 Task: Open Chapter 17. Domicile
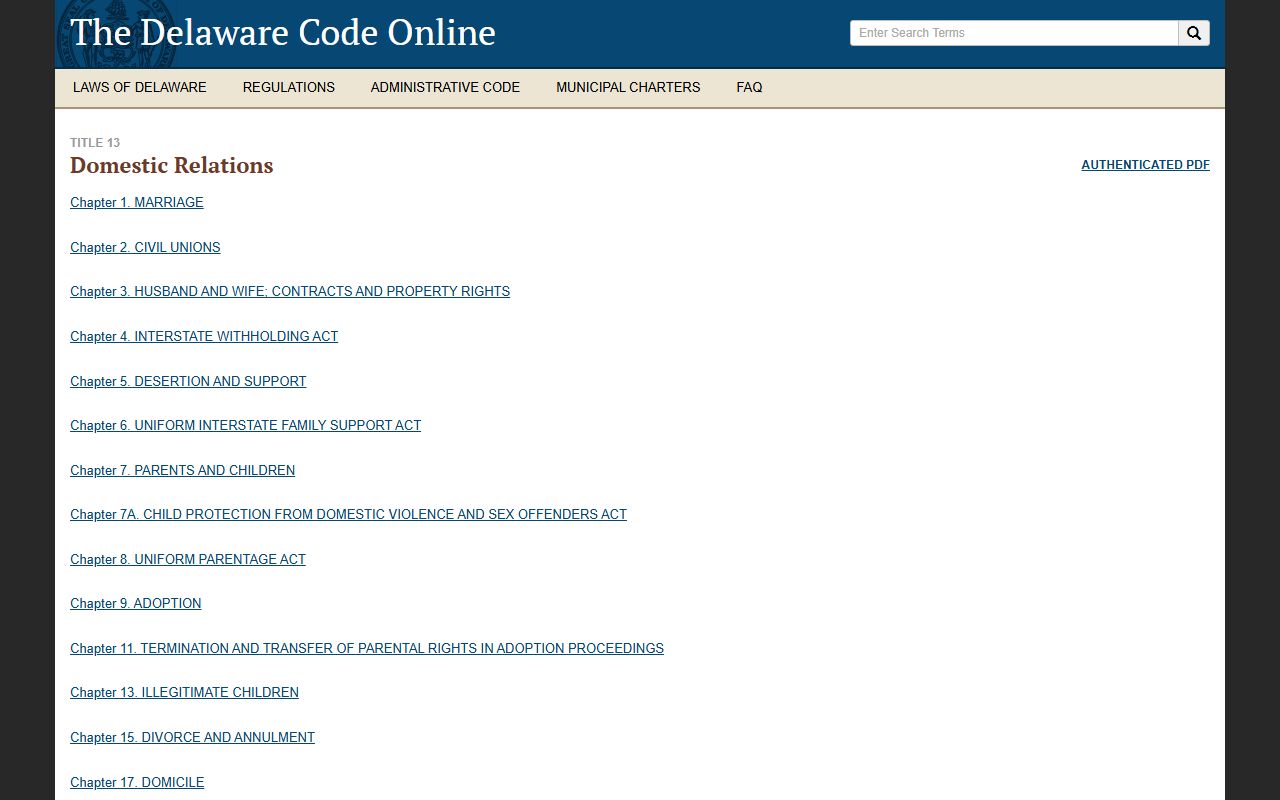tap(137, 782)
